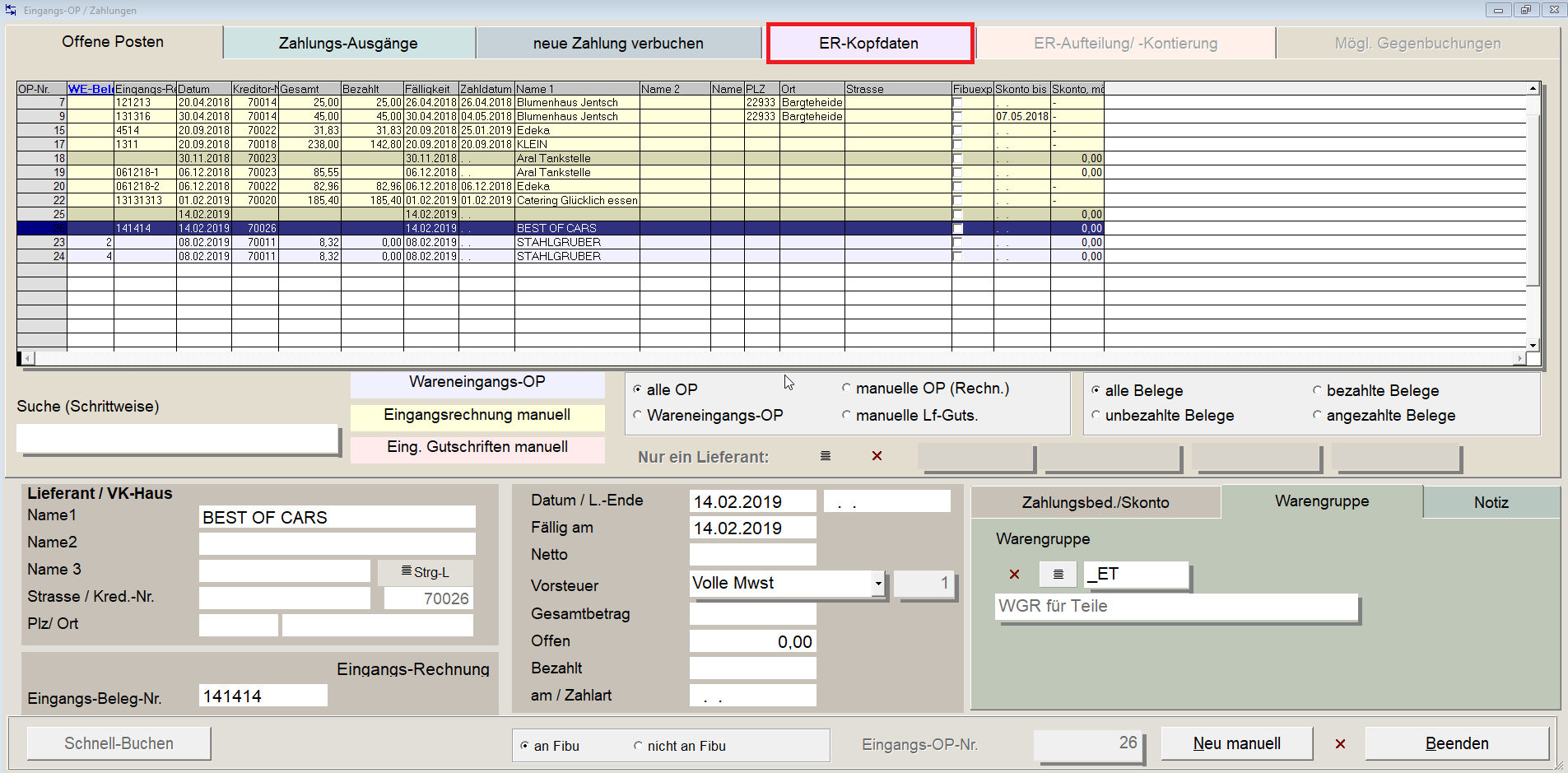The image size is (1568, 773).
Task: Click the Kreditor-Nr. field 70026
Action: 428,598
